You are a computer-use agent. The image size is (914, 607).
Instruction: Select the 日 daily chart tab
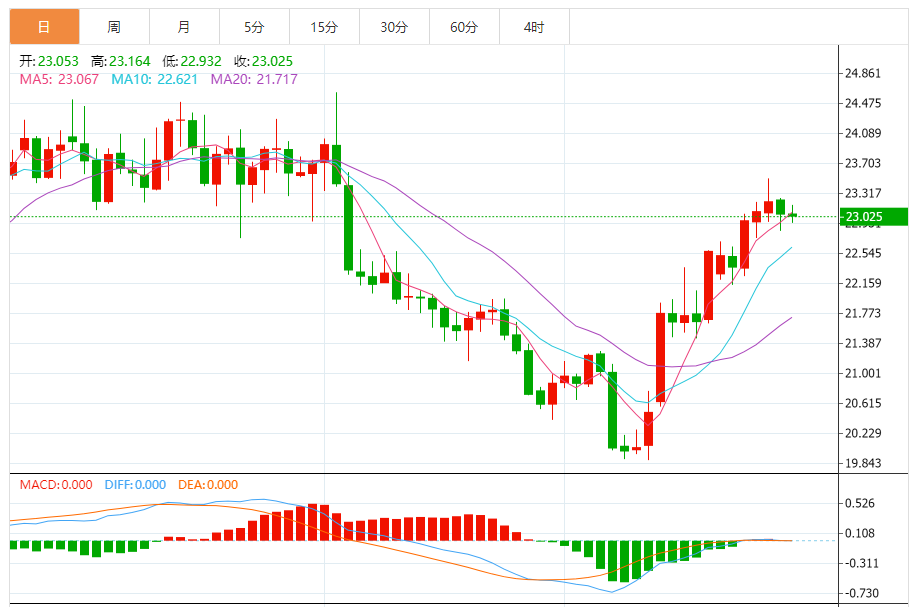pos(44,27)
